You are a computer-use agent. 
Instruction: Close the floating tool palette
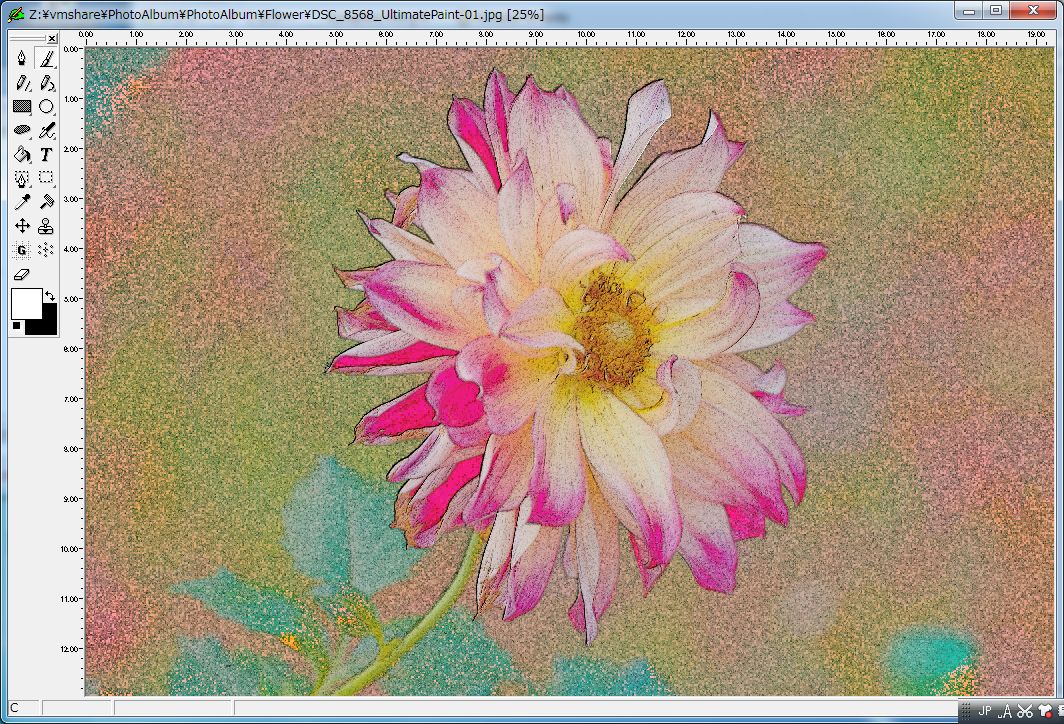(x=50, y=38)
